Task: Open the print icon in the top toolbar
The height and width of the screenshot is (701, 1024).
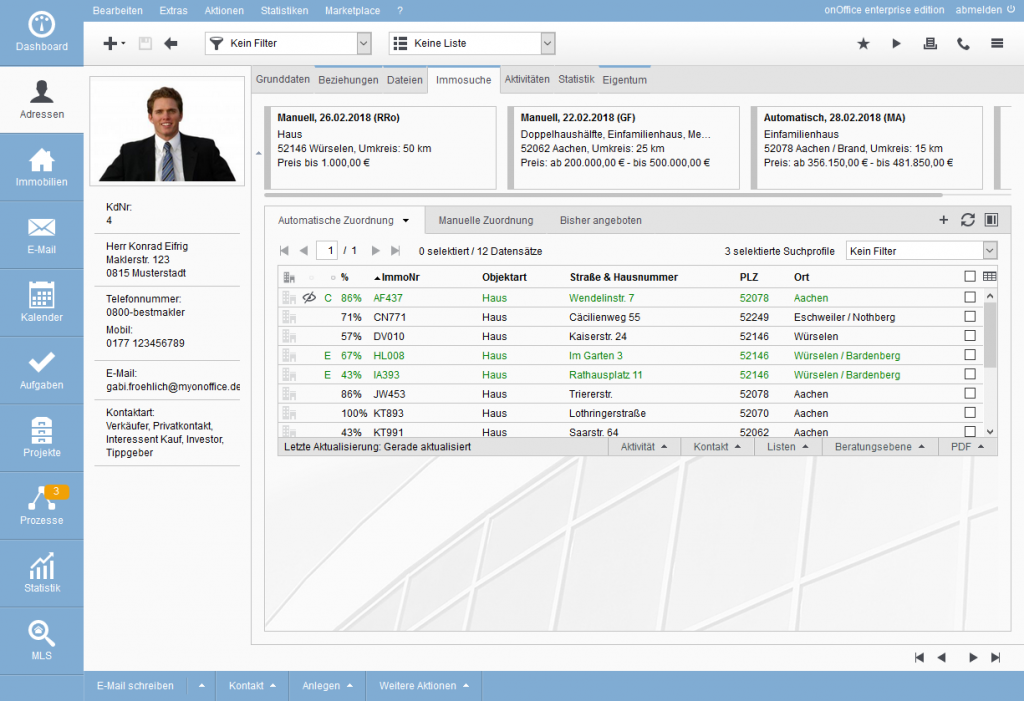Action: click(929, 44)
